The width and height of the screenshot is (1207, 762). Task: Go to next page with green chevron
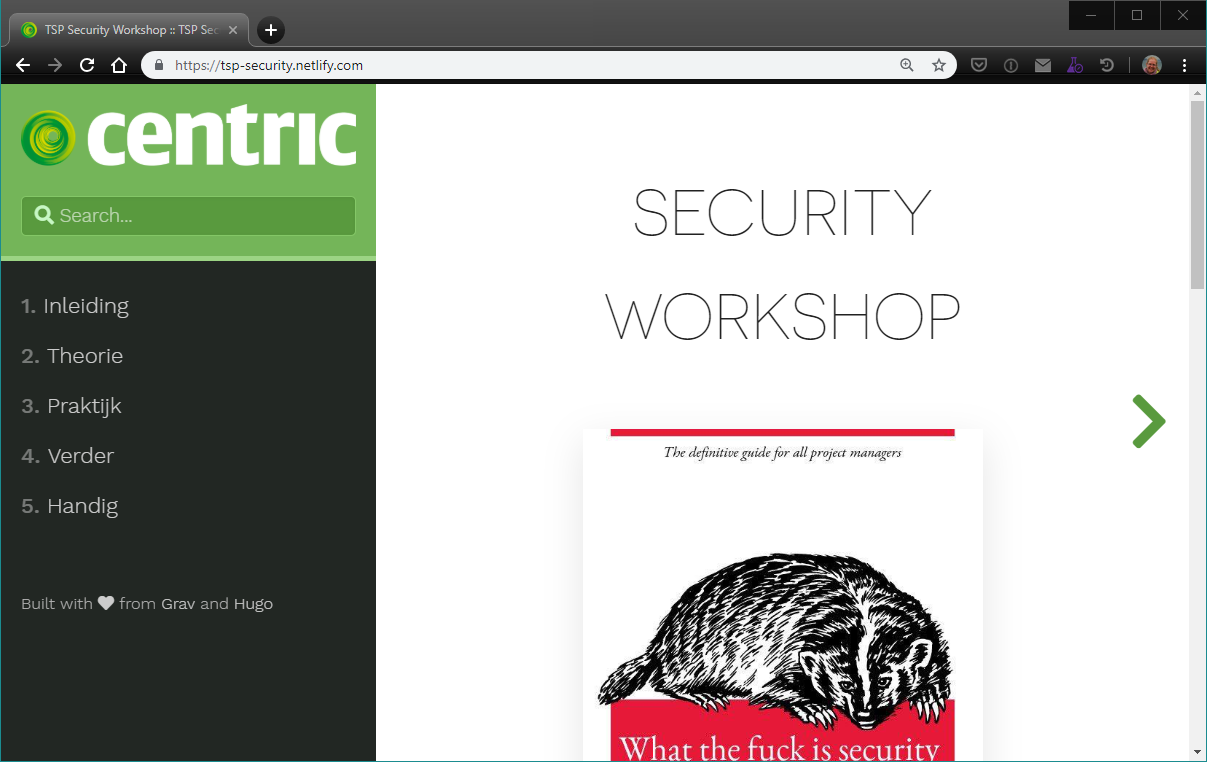click(1149, 421)
